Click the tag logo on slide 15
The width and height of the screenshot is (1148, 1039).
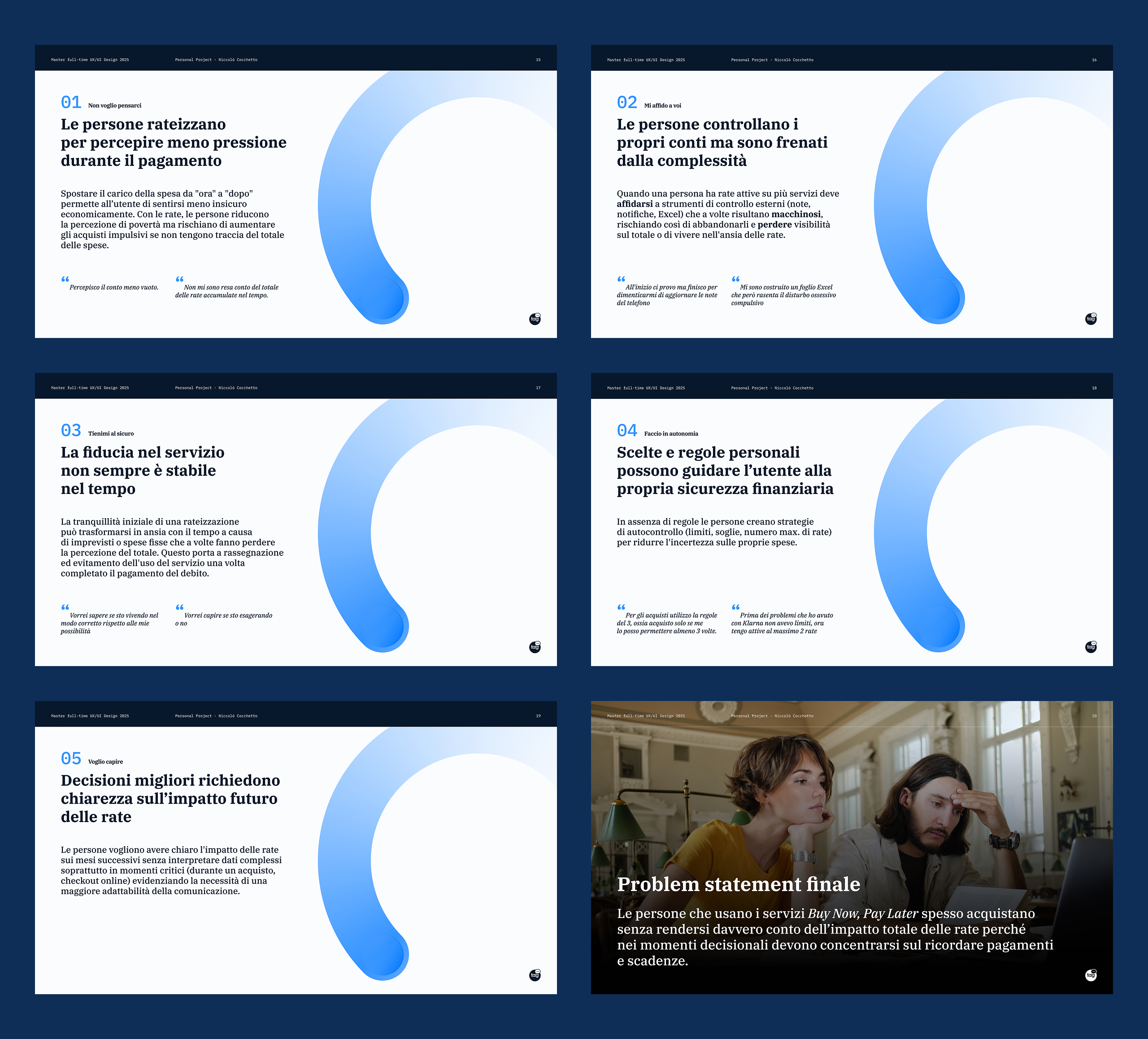[x=535, y=319]
